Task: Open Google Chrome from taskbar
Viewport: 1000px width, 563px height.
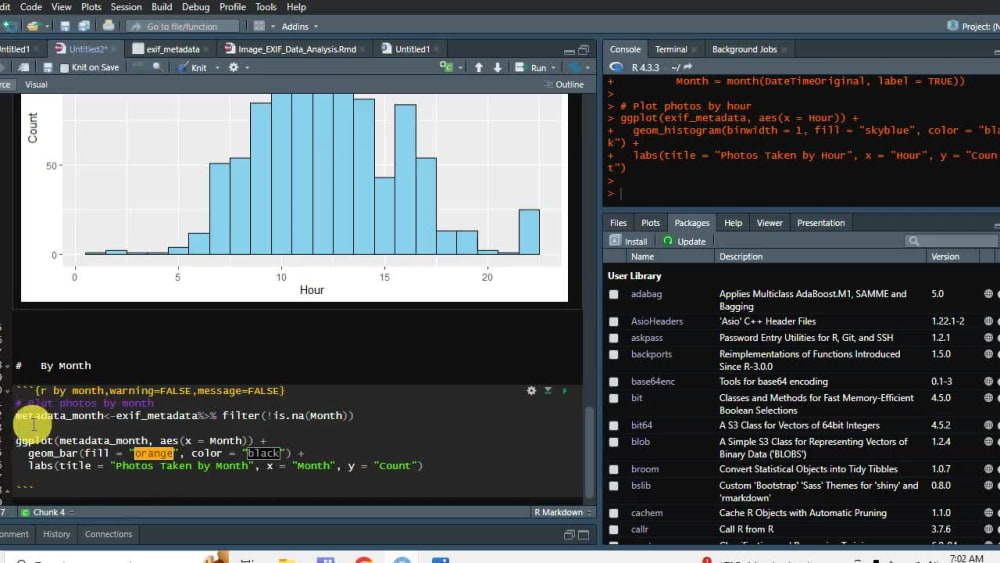Action: click(364, 559)
